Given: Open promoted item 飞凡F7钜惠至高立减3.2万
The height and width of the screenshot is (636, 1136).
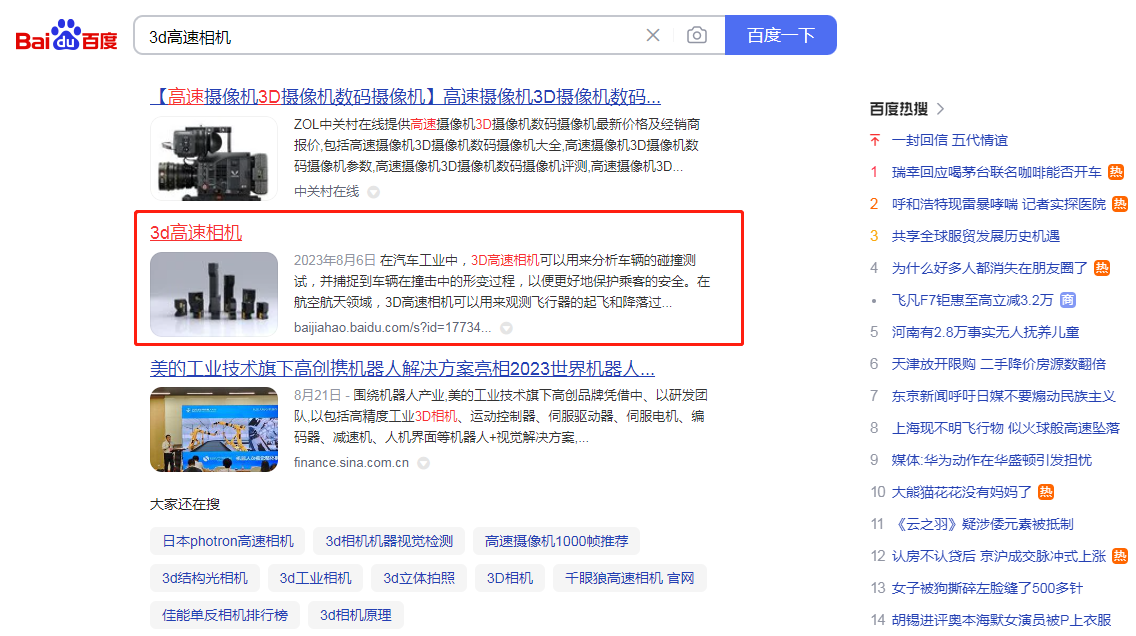Looking at the screenshot, I should [x=972, y=300].
